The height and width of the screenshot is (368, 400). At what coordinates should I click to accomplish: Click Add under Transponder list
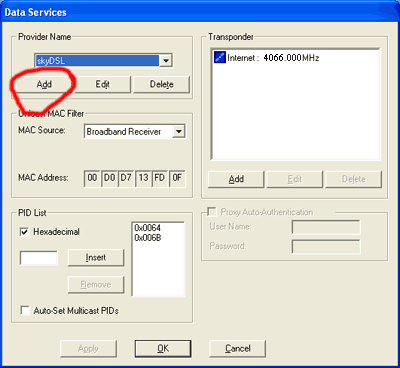tap(236, 179)
